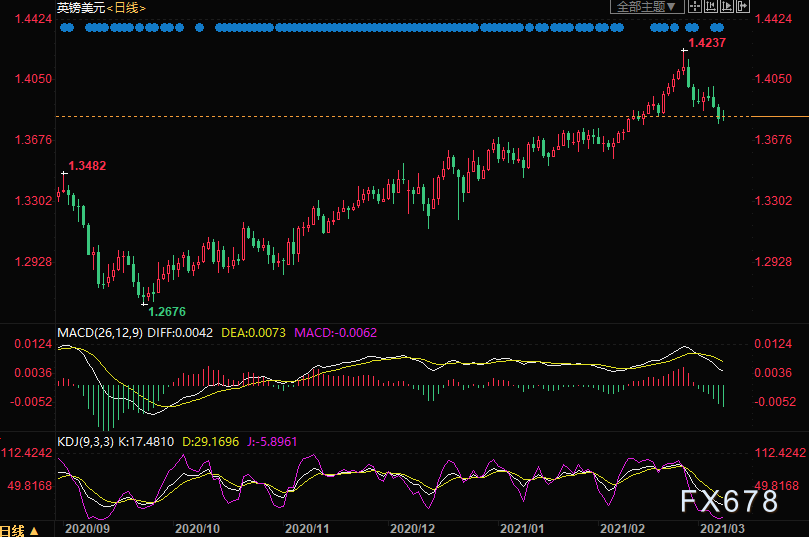Click the play-forward chart axis icon
The width and height of the screenshot is (809, 537).
click(x=726, y=7)
